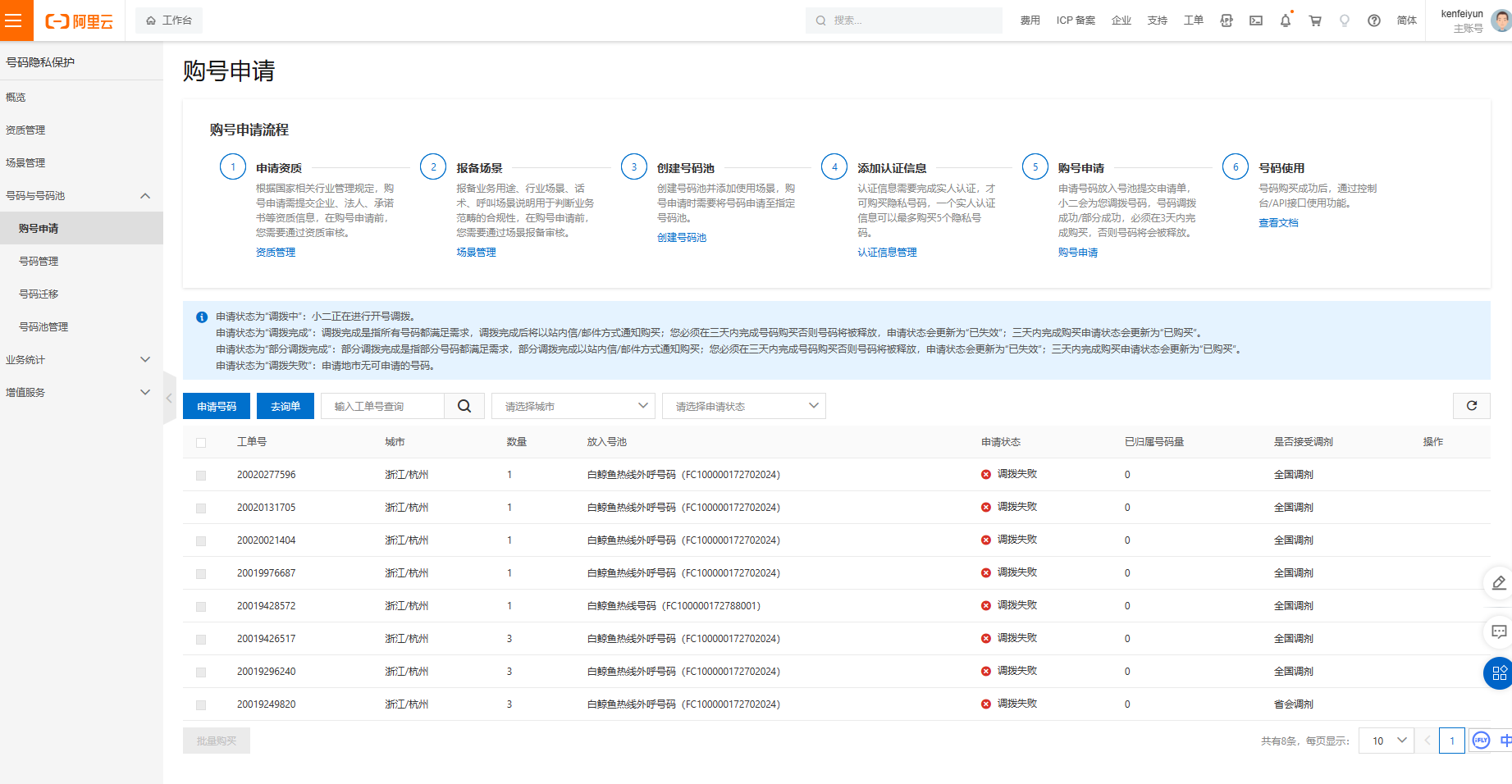
Task: Focus the 输入工单号查询 input field
Action: [382, 406]
